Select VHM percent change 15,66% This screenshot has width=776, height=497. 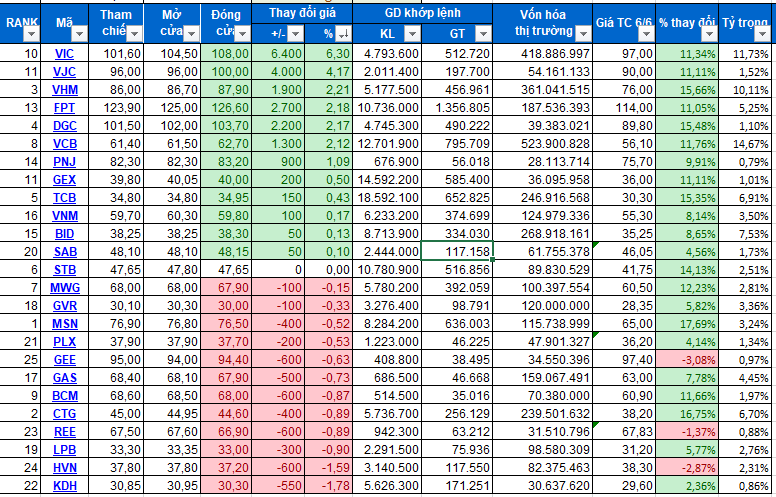[x=687, y=90]
